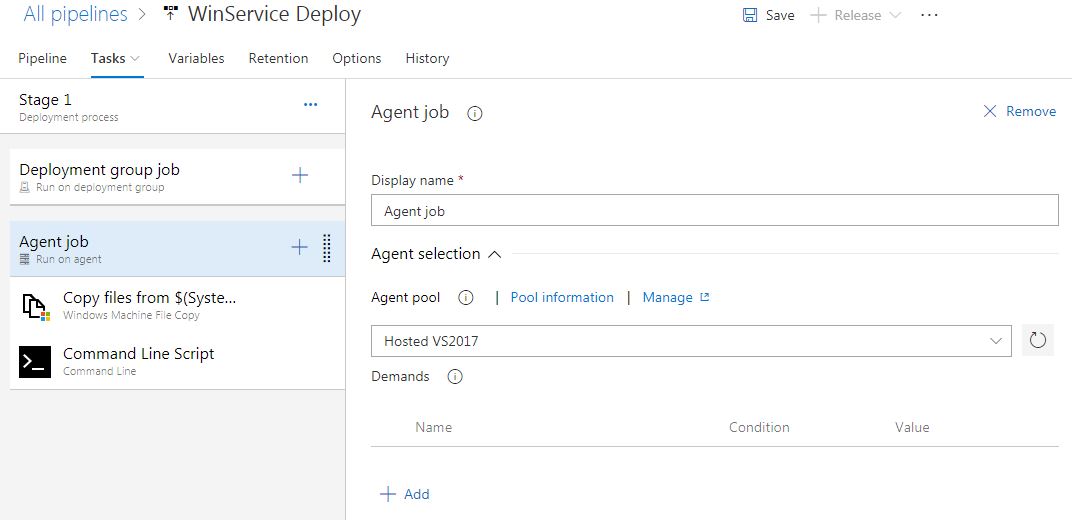
Task: Open Pool information link
Action: click(x=562, y=297)
